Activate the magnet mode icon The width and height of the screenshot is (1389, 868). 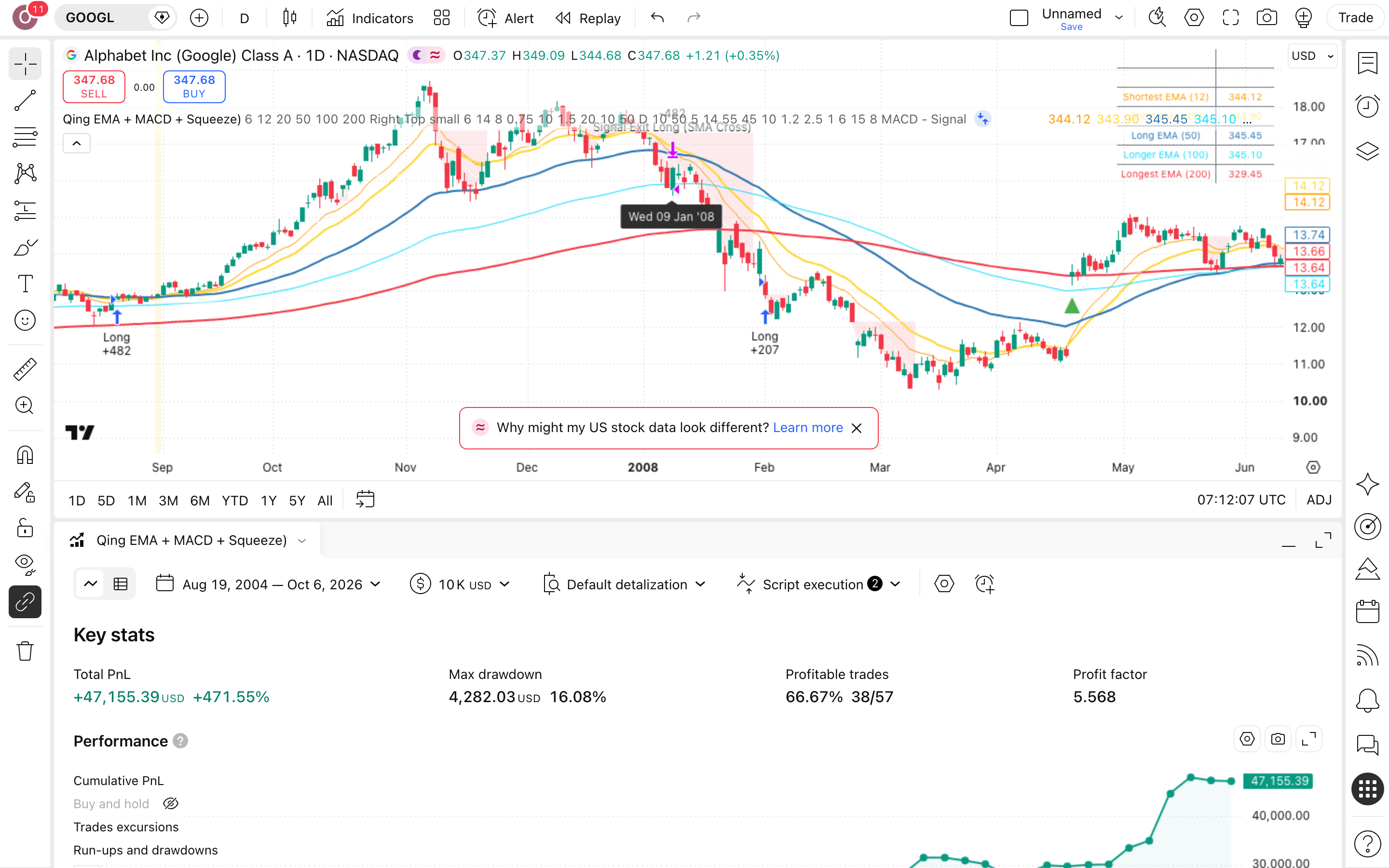[x=25, y=455]
